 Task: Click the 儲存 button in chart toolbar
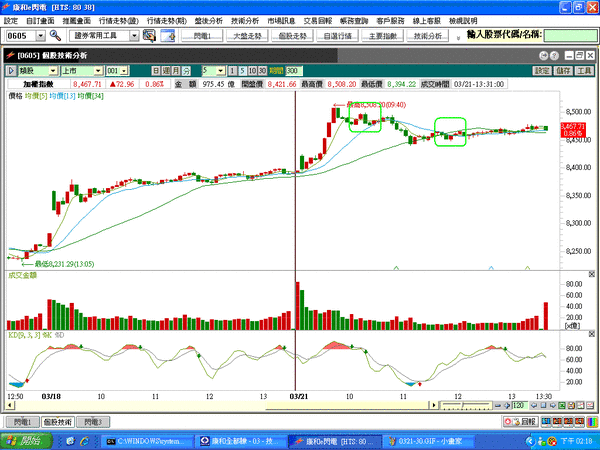click(x=563, y=71)
